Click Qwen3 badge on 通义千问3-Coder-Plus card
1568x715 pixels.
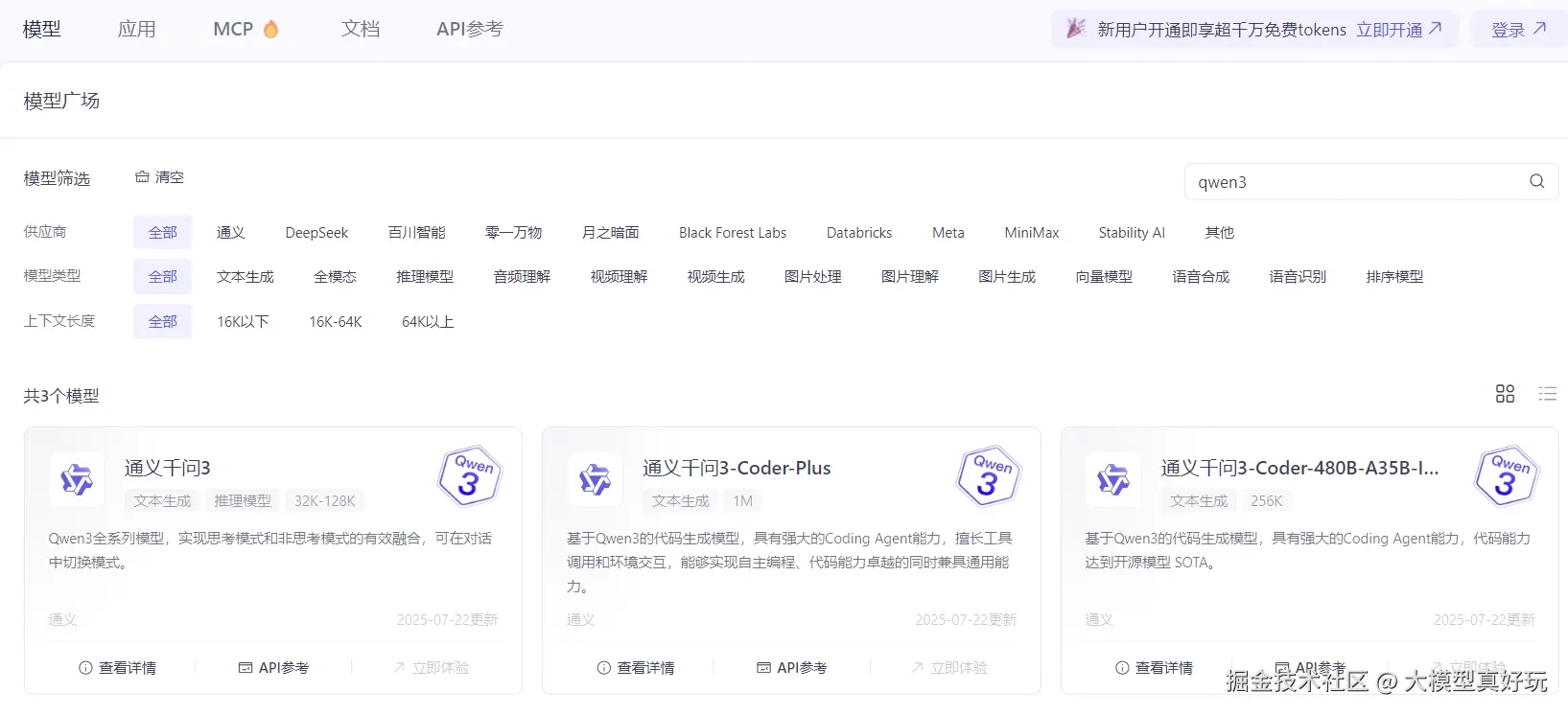pyautogui.click(x=989, y=475)
